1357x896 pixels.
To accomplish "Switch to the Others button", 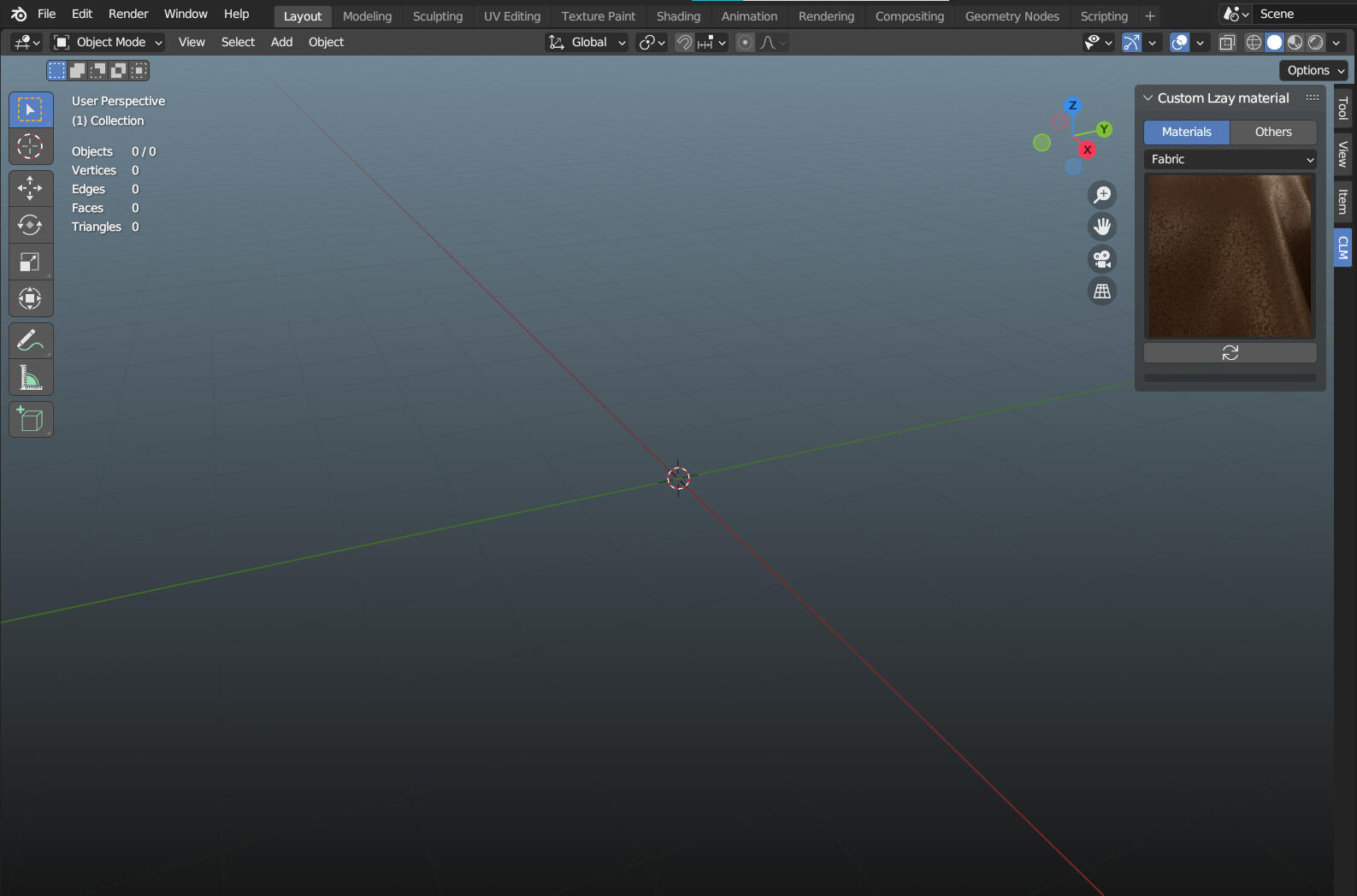I will (x=1272, y=132).
